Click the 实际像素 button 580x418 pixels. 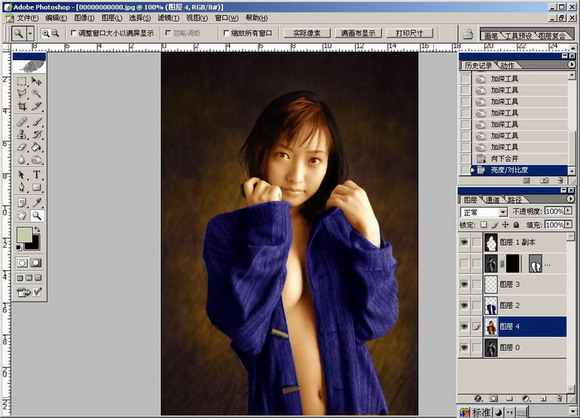tap(307, 33)
